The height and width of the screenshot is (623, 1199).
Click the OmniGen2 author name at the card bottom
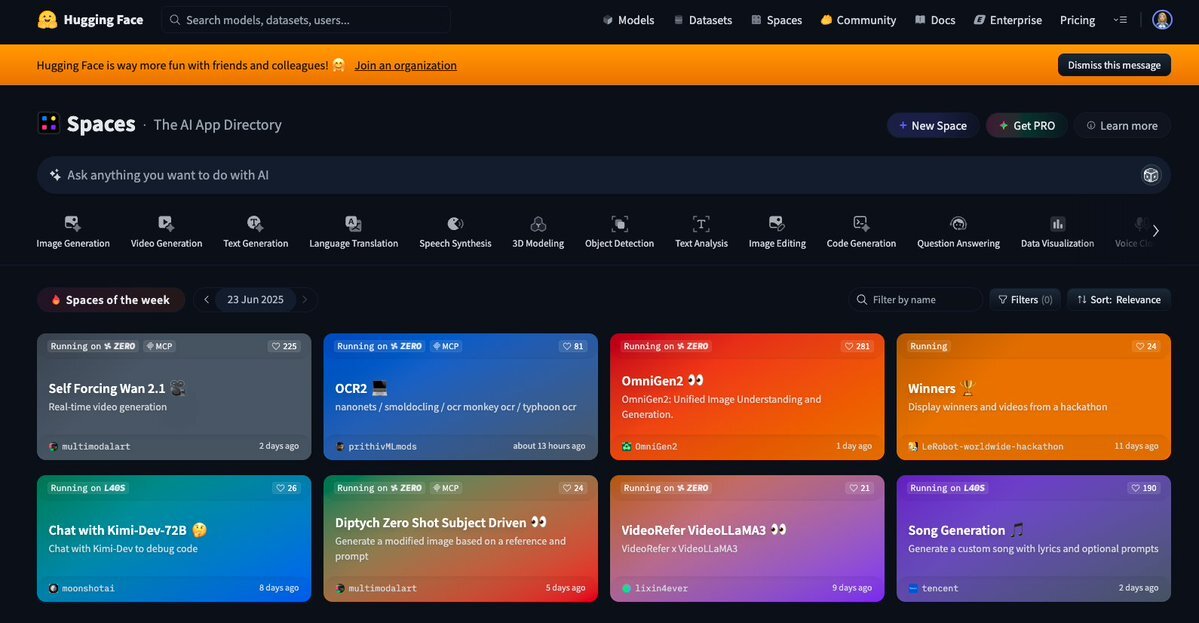(656, 446)
